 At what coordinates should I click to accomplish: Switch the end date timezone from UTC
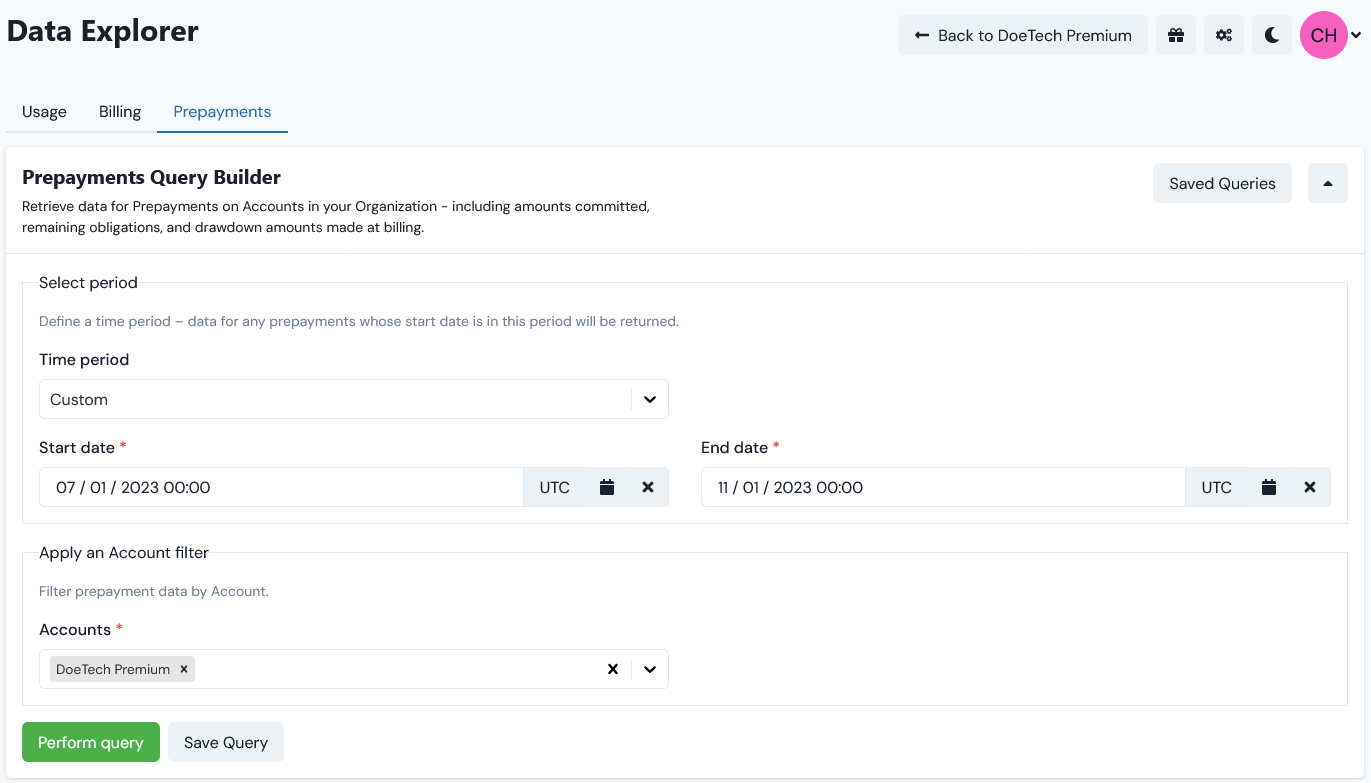[1216, 487]
